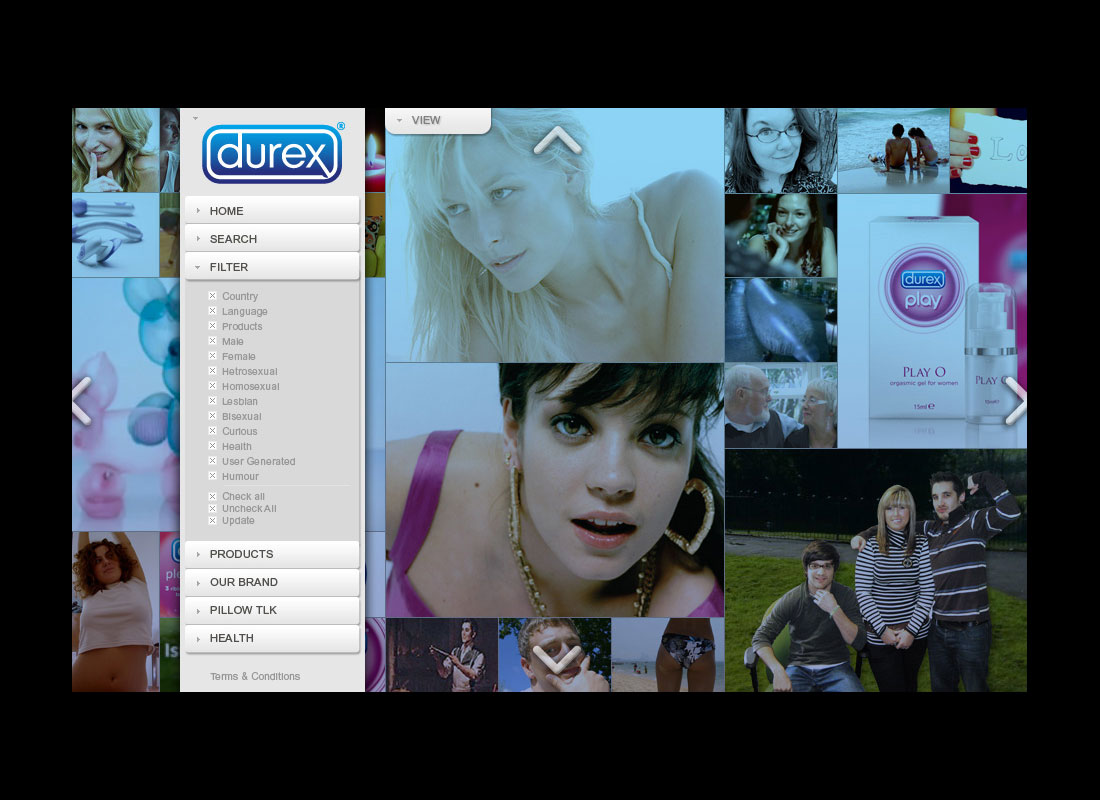Open the smiling red-haired woman thumbnail

click(781, 236)
